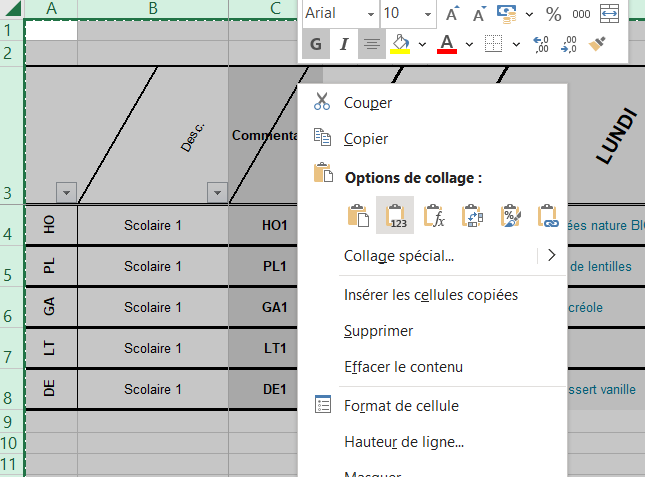Toggle center alignment button
Viewport: 645px width, 477px height.
point(372,44)
